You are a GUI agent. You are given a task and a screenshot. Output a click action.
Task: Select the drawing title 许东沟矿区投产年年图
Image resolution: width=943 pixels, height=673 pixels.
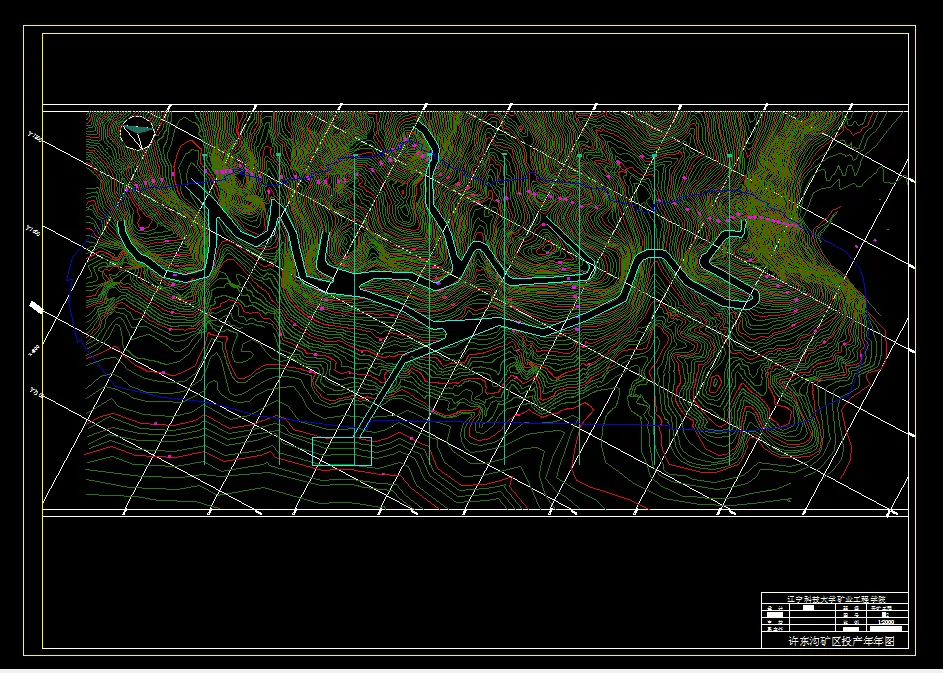(x=841, y=641)
